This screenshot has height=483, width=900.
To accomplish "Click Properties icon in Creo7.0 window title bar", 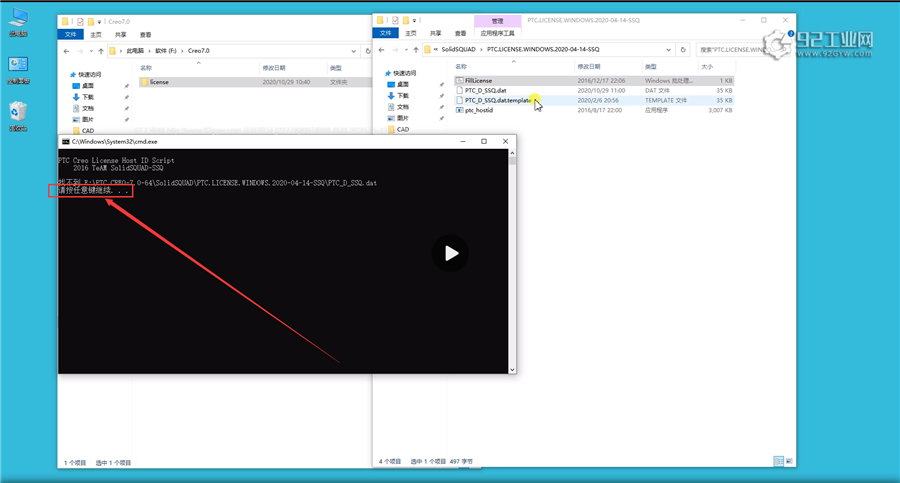I will [x=80, y=22].
